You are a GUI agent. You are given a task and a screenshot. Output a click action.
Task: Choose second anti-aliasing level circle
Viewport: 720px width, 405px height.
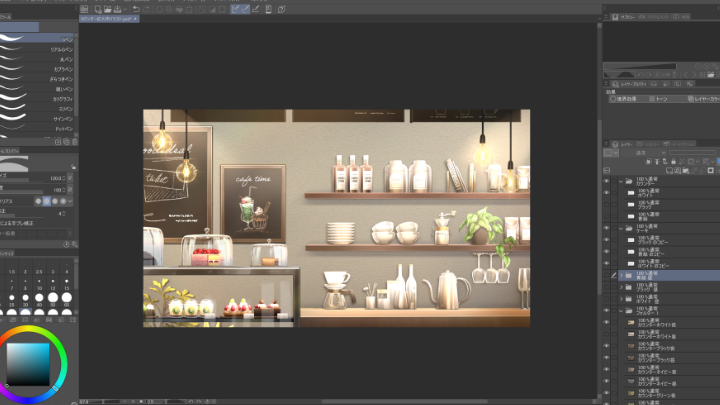pyautogui.click(x=46, y=201)
